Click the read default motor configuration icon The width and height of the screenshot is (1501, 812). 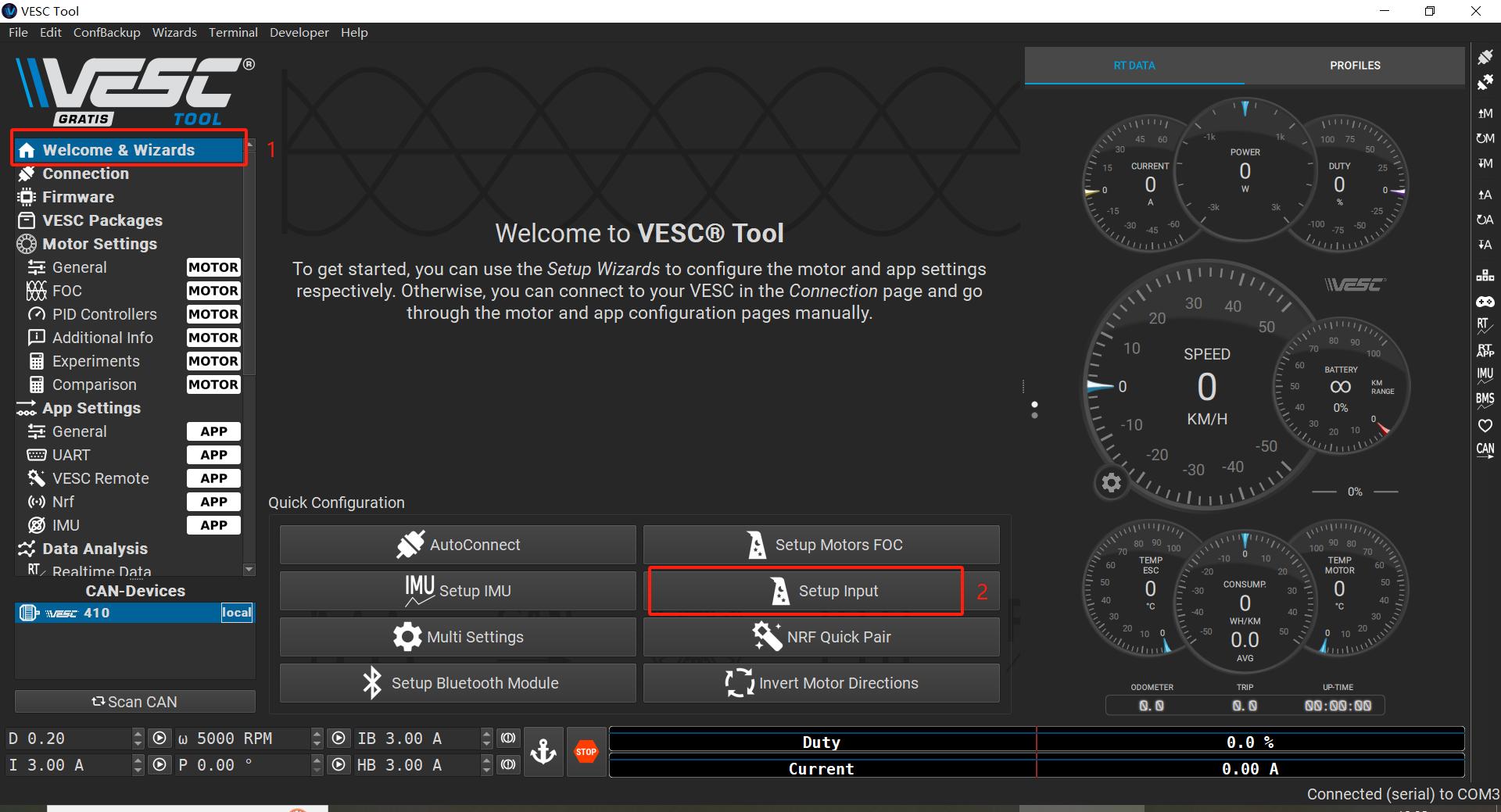click(1485, 138)
